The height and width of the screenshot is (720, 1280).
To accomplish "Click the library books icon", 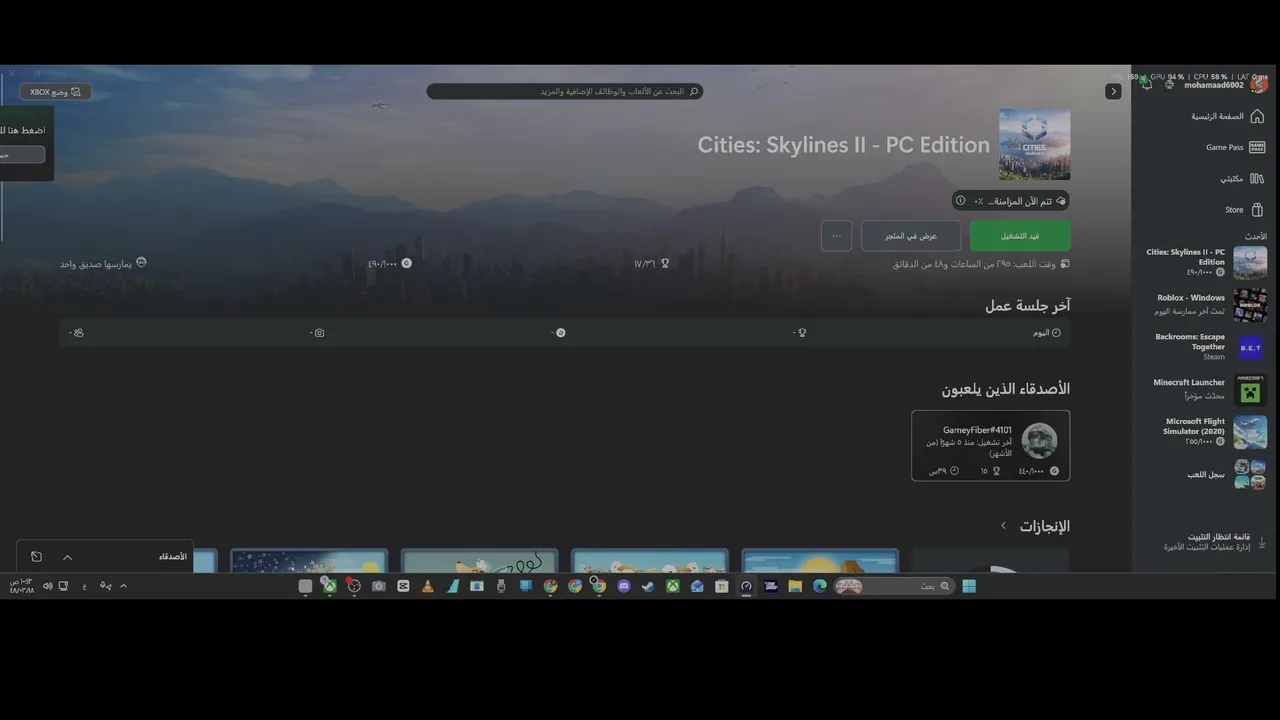I will 1257,178.
